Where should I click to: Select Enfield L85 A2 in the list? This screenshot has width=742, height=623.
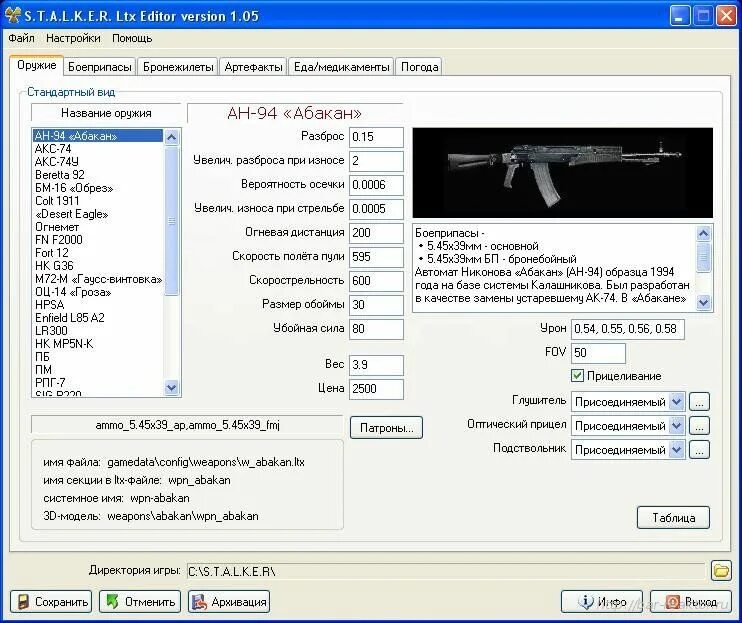coord(97,318)
